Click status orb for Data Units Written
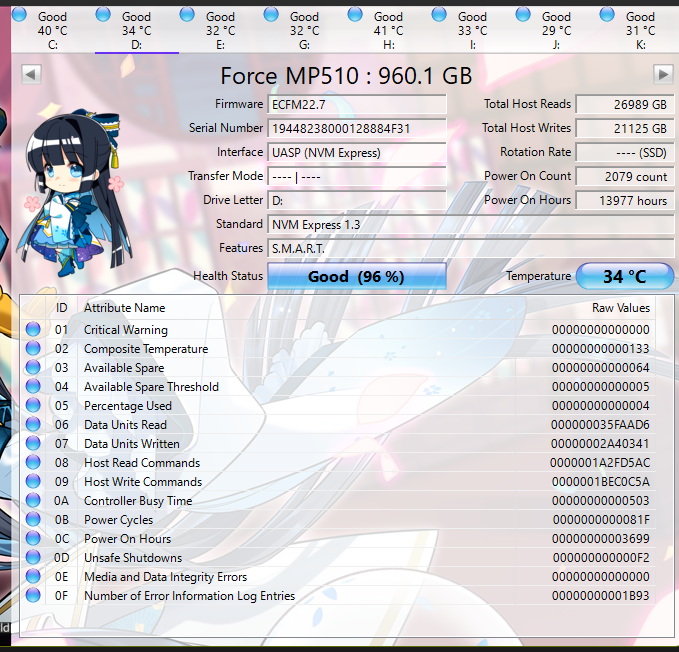679x652 pixels. [x=33, y=443]
